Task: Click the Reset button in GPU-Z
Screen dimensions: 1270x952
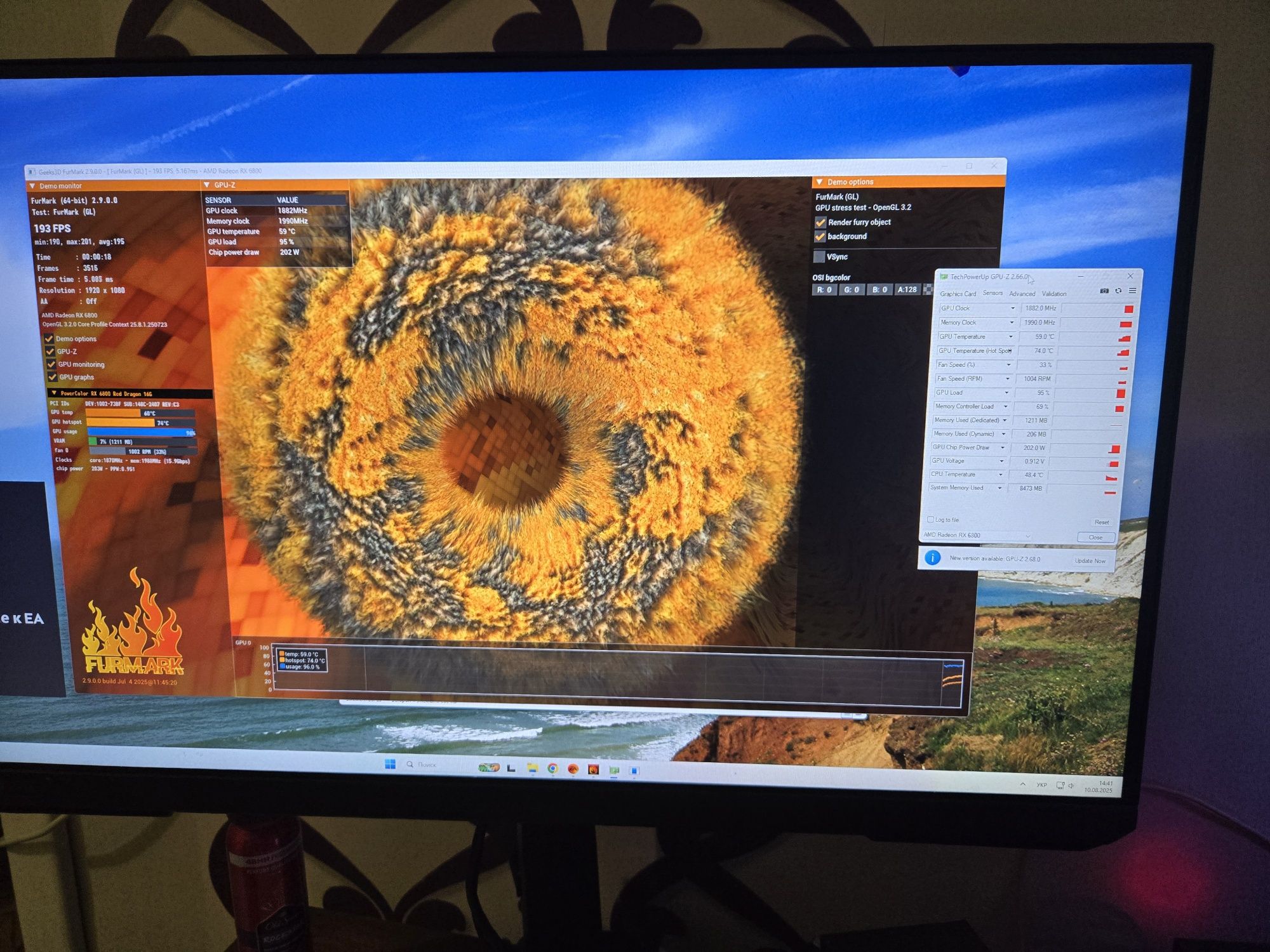Action: pyautogui.click(x=1102, y=522)
